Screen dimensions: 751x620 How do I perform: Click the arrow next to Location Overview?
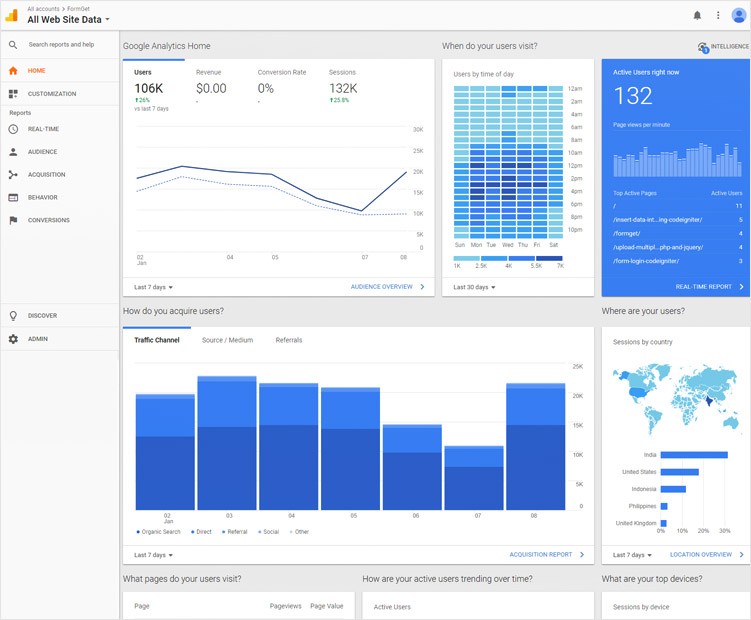pyautogui.click(x=741, y=554)
